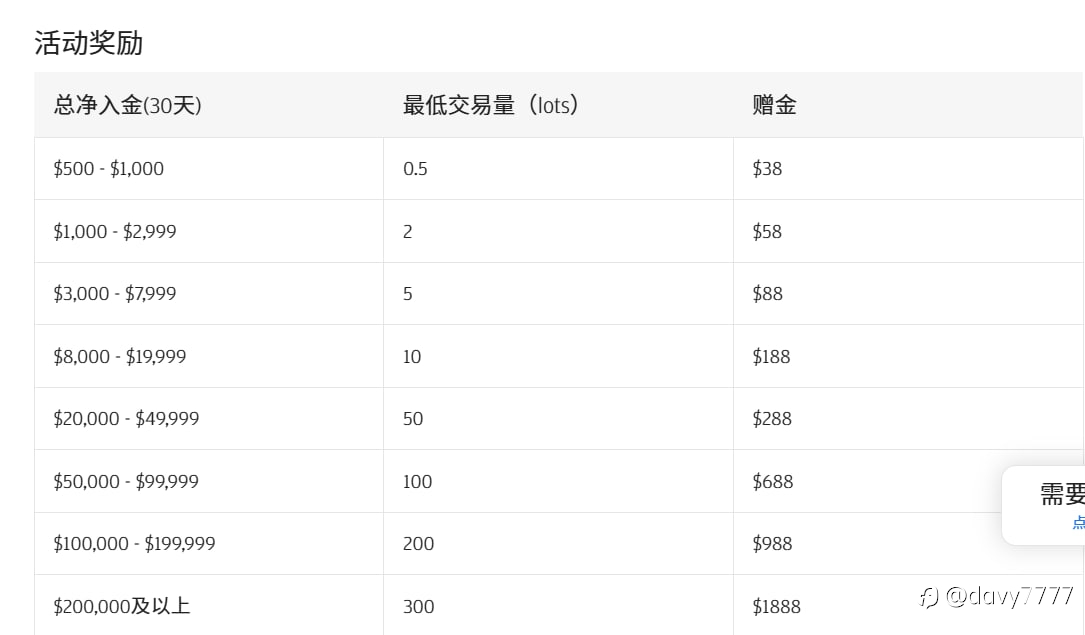
Task: Click the @davy7777 watermark icon
Action: [929, 596]
